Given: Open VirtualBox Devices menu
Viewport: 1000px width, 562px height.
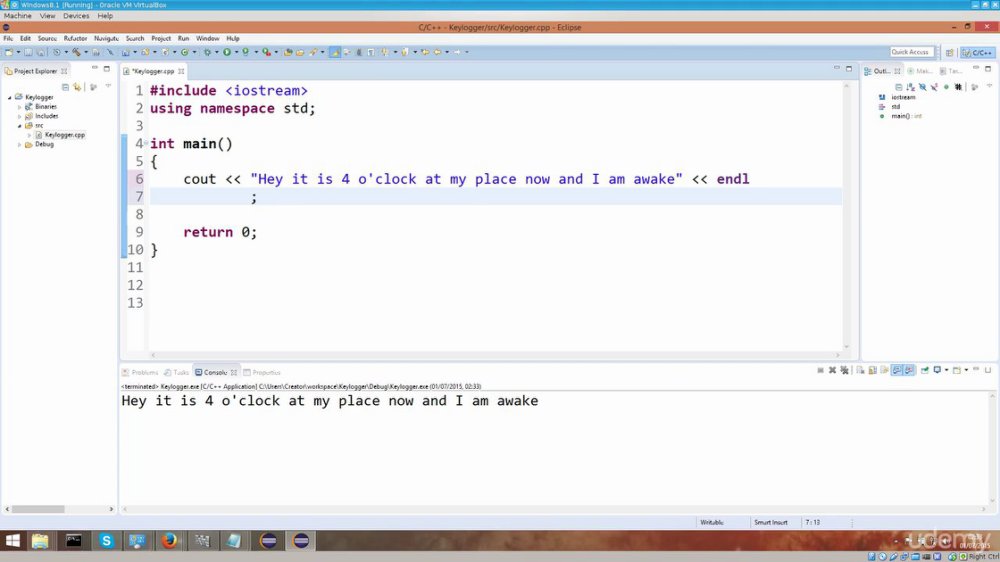Looking at the screenshot, I should pyautogui.click(x=76, y=15).
